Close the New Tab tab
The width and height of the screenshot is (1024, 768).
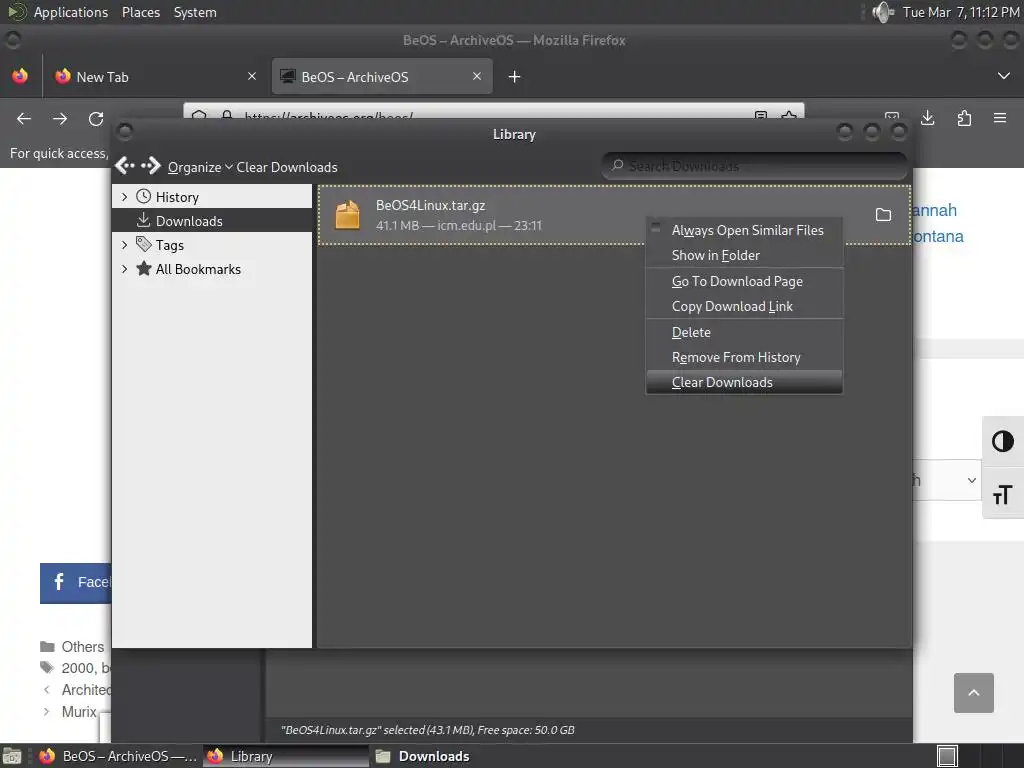point(251,76)
